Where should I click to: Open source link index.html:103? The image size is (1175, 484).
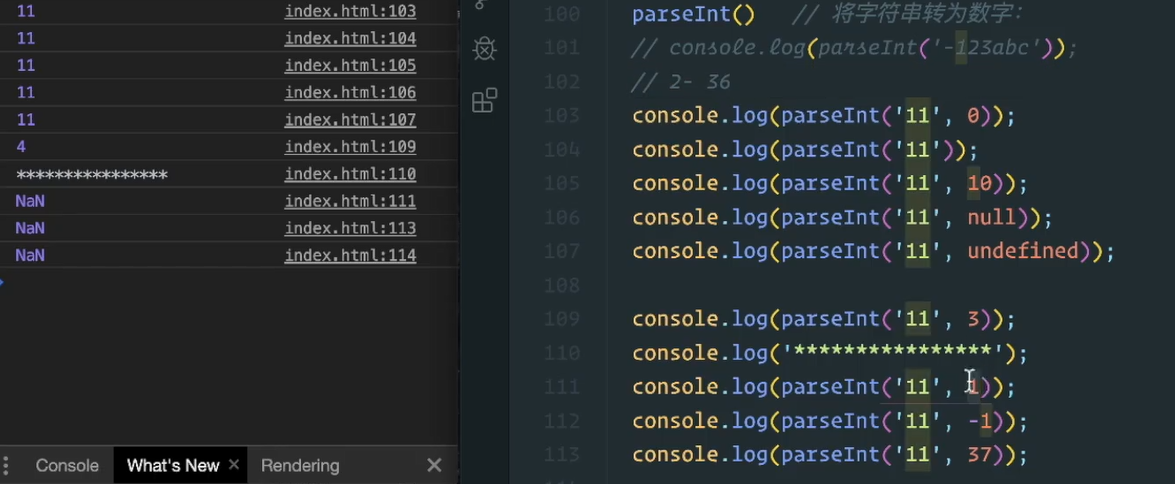(x=350, y=11)
